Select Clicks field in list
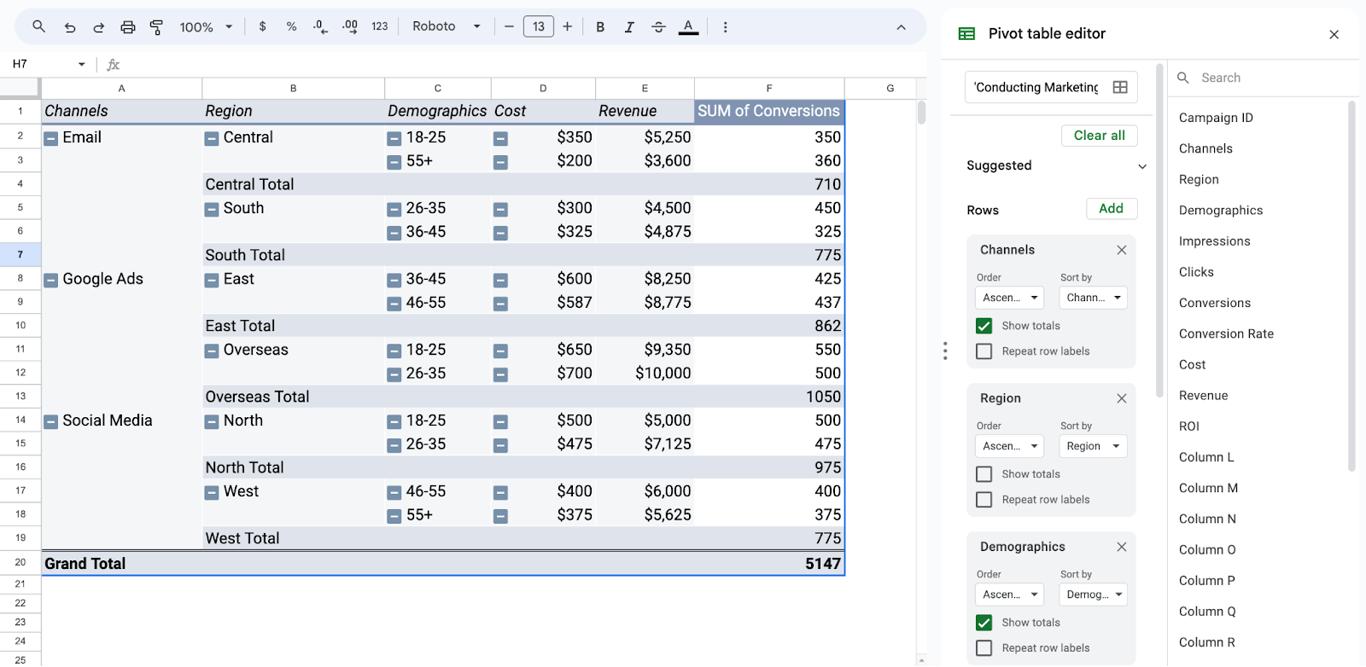Viewport: 1366px width, 667px height. tap(1196, 272)
